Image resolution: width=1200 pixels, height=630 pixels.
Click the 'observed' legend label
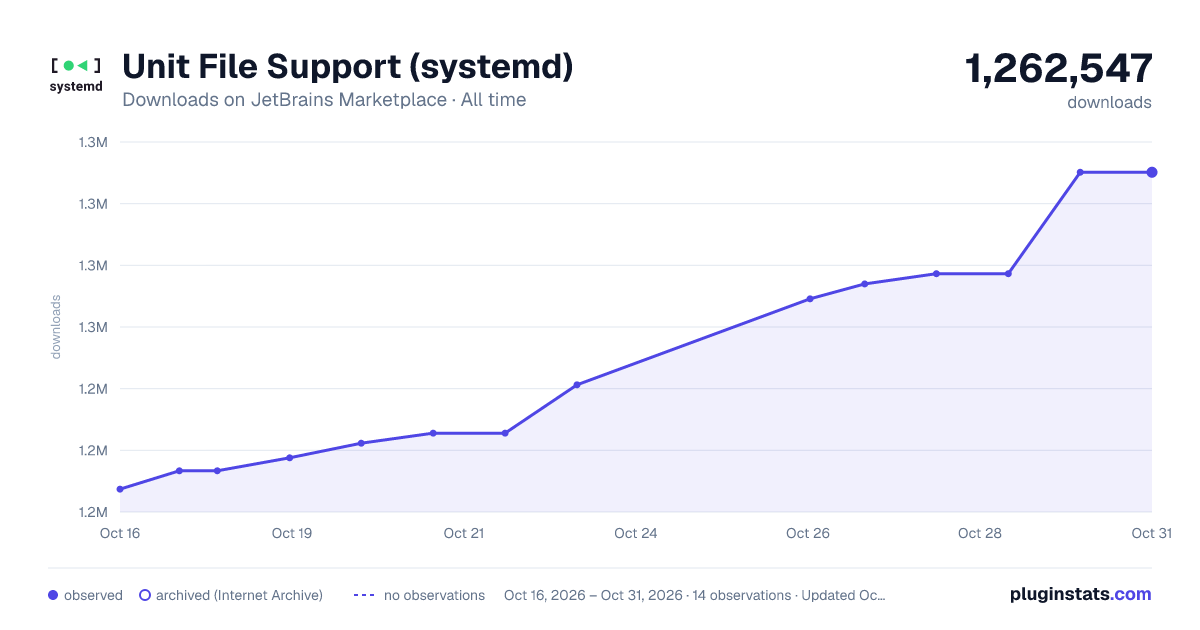coord(93,595)
